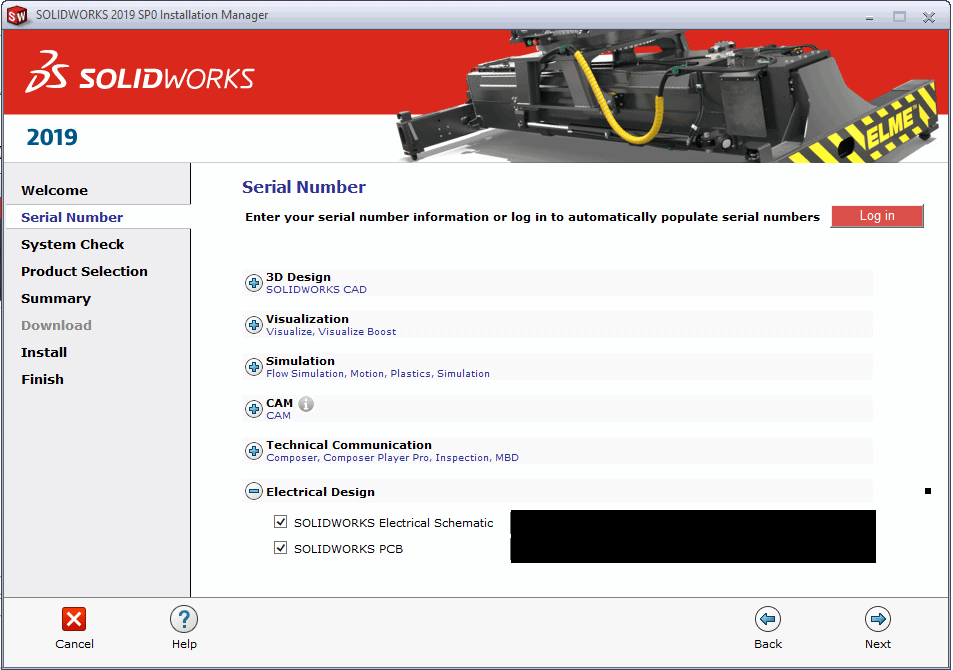
Task: Minimize the Installation Manager window
Action: click(x=870, y=17)
